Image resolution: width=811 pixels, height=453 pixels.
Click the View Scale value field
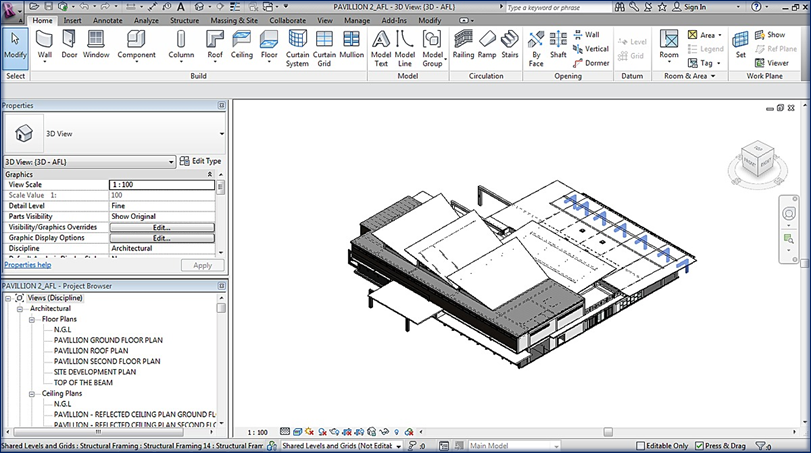[x=162, y=185]
